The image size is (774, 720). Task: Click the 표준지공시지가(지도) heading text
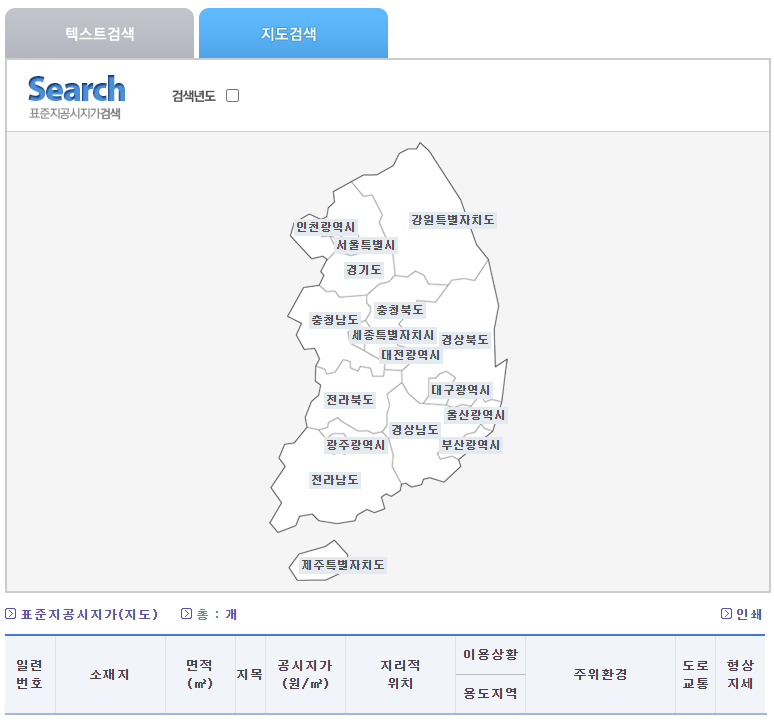tap(89, 614)
